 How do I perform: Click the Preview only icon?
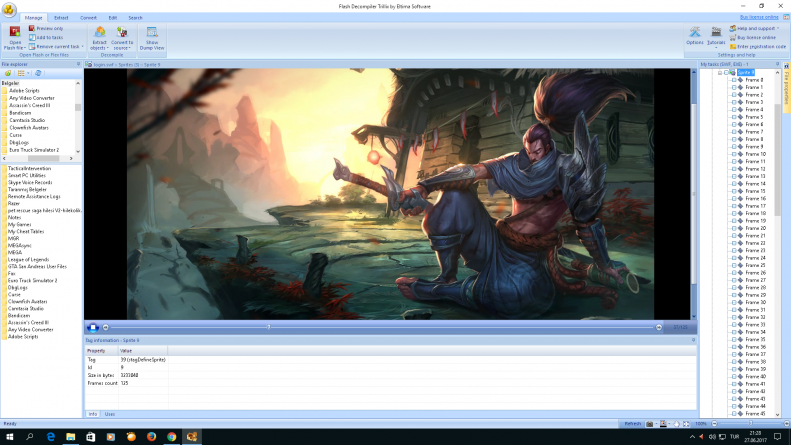coord(32,28)
